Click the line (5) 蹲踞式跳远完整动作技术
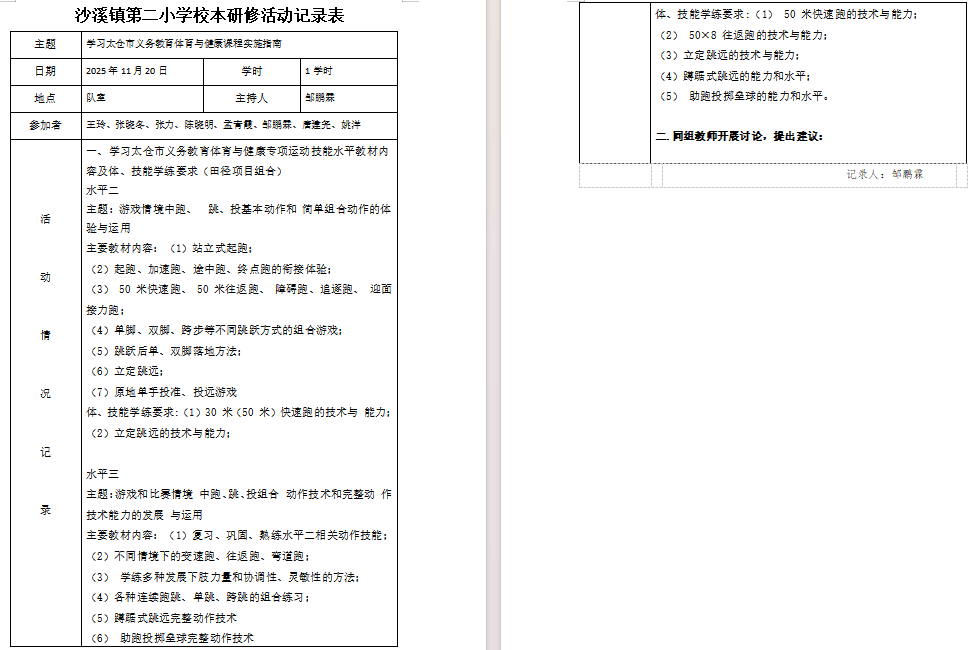 164,618
